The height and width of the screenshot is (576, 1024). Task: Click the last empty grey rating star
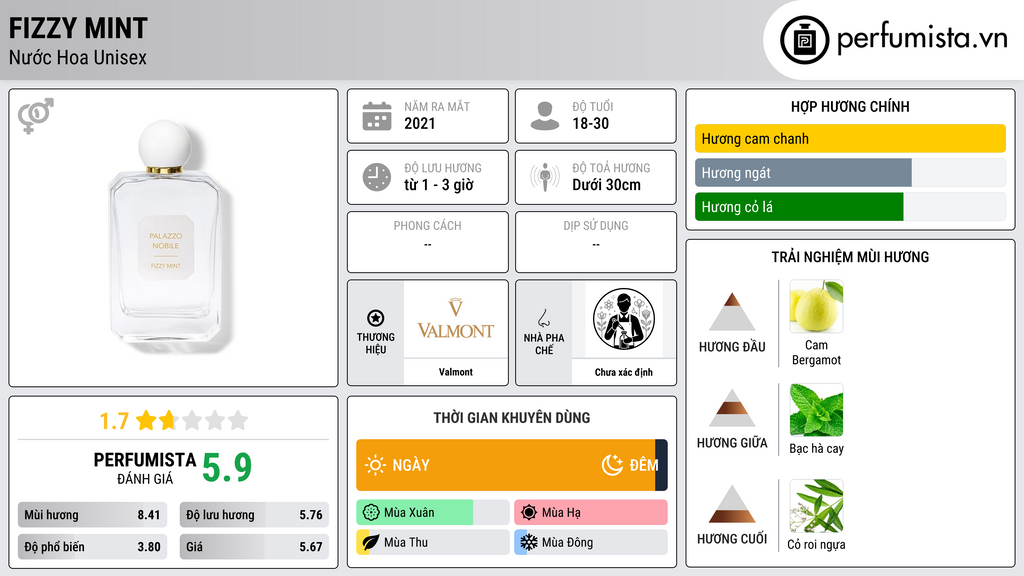238,420
